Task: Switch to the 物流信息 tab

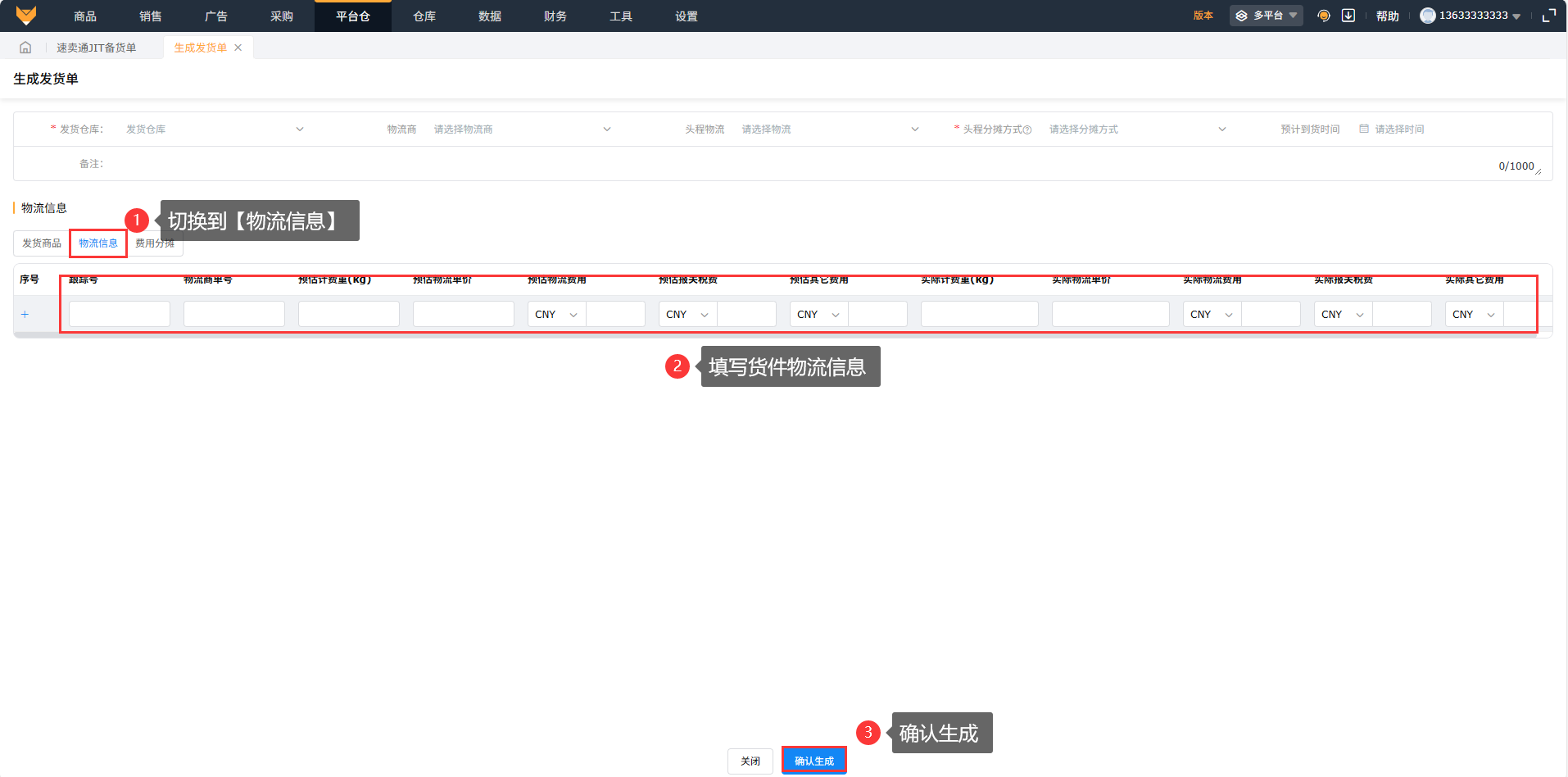Action: click(x=98, y=243)
